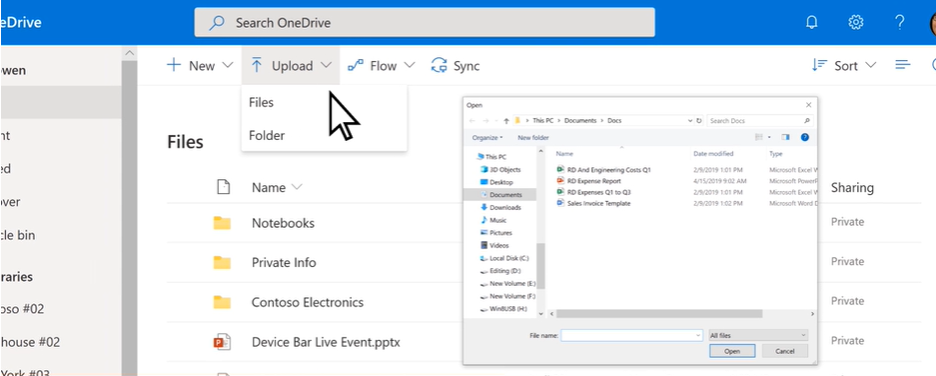936x376 pixels.
Task: Open the notifications bell in OneDrive header
Action: [x=811, y=23]
